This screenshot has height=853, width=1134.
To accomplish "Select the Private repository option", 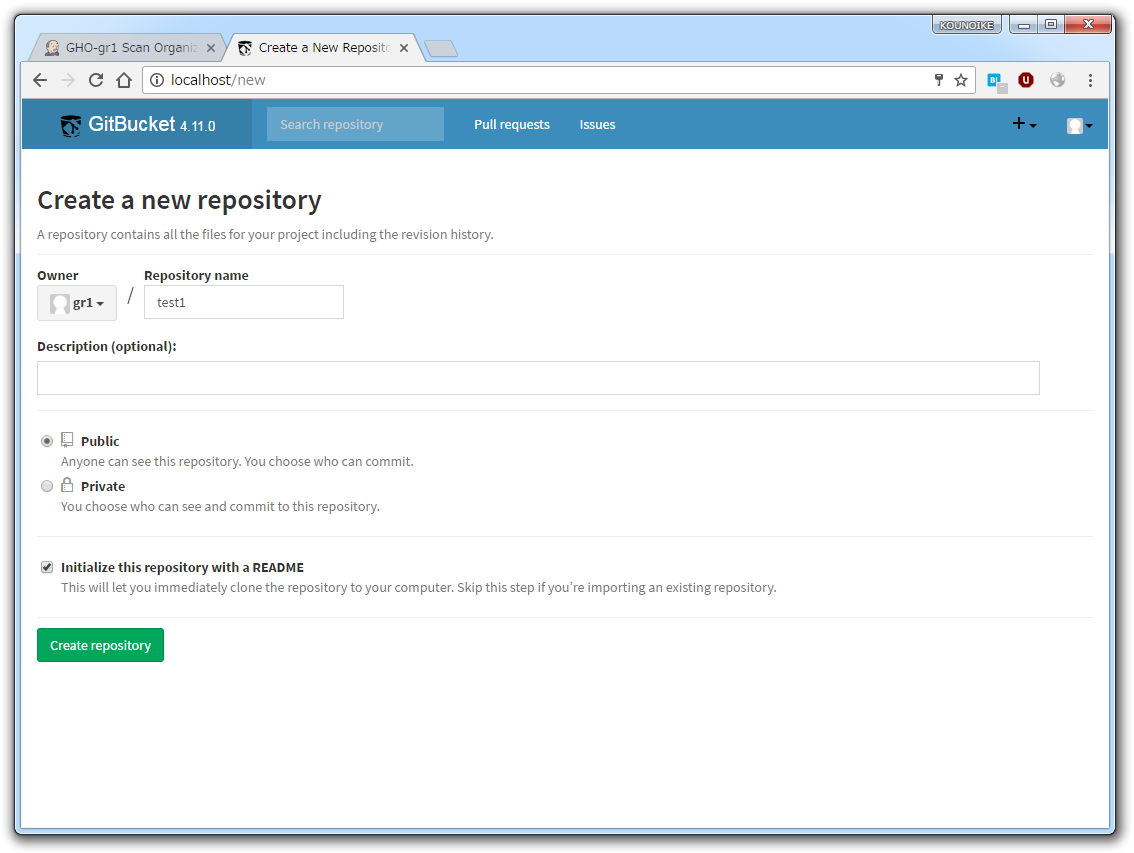I will click(x=47, y=486).
